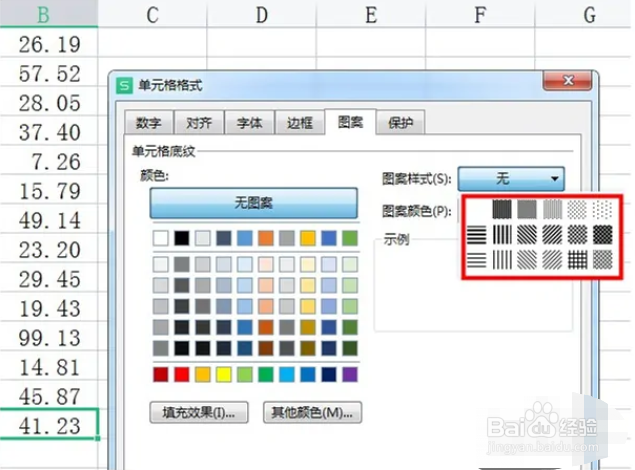
Task: Click the cell containing 14.81
Action: 49,366
